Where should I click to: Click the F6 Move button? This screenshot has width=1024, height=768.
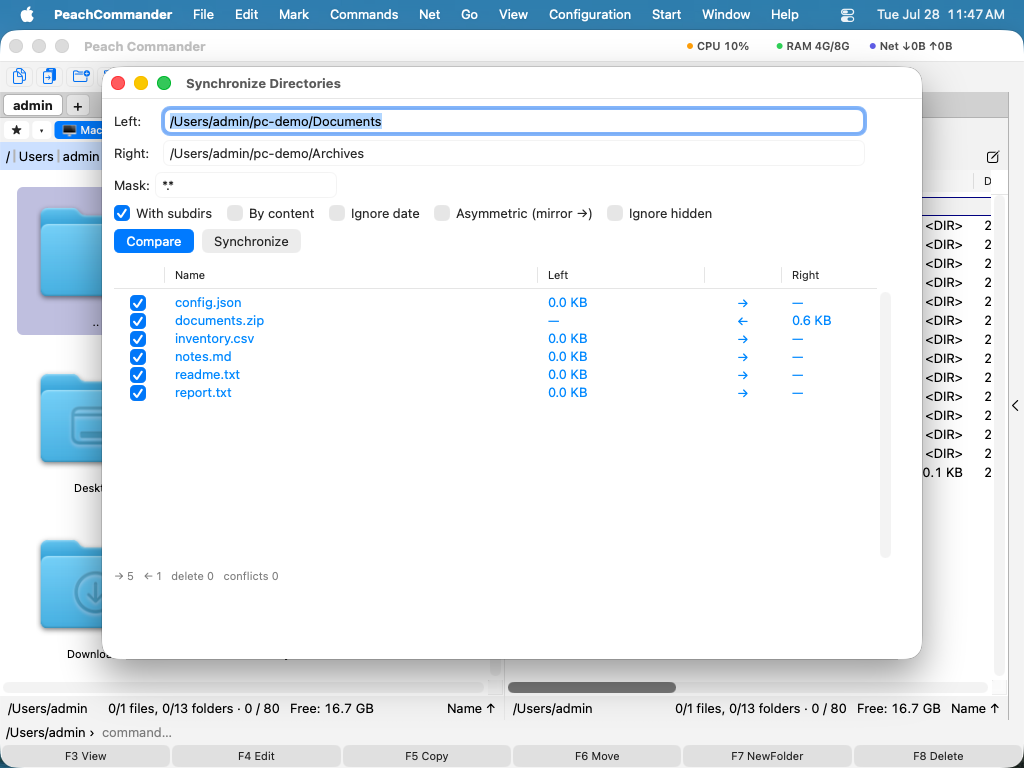[597, 756]
